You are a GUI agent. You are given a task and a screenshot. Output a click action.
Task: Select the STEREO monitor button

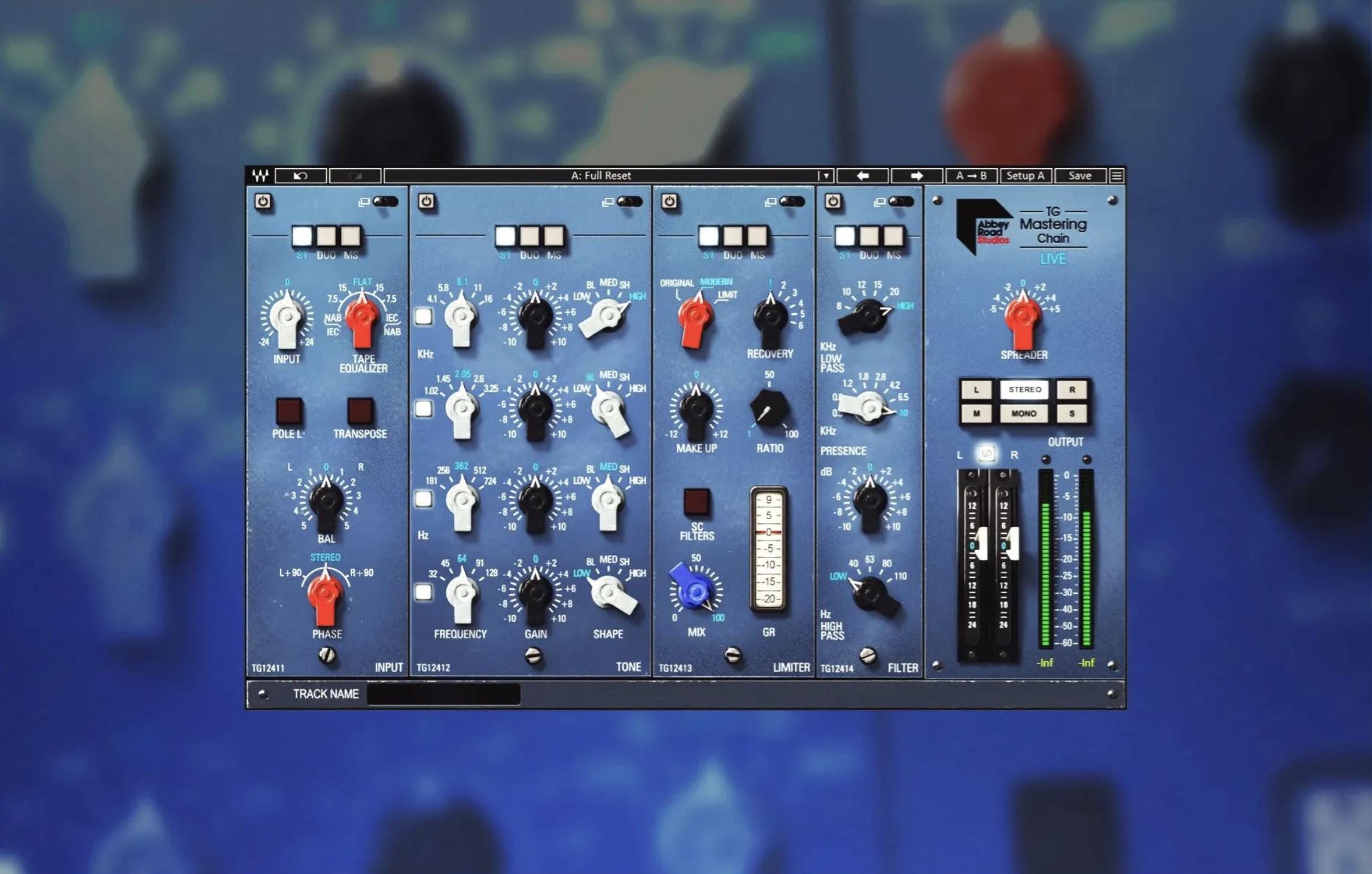[x=1024, y=390]
